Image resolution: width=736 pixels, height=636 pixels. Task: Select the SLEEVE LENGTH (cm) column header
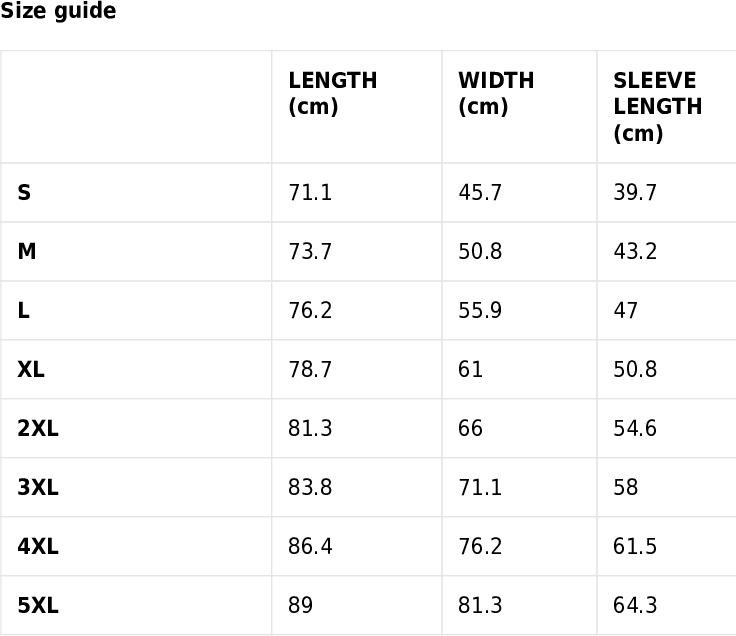(658, 107)
